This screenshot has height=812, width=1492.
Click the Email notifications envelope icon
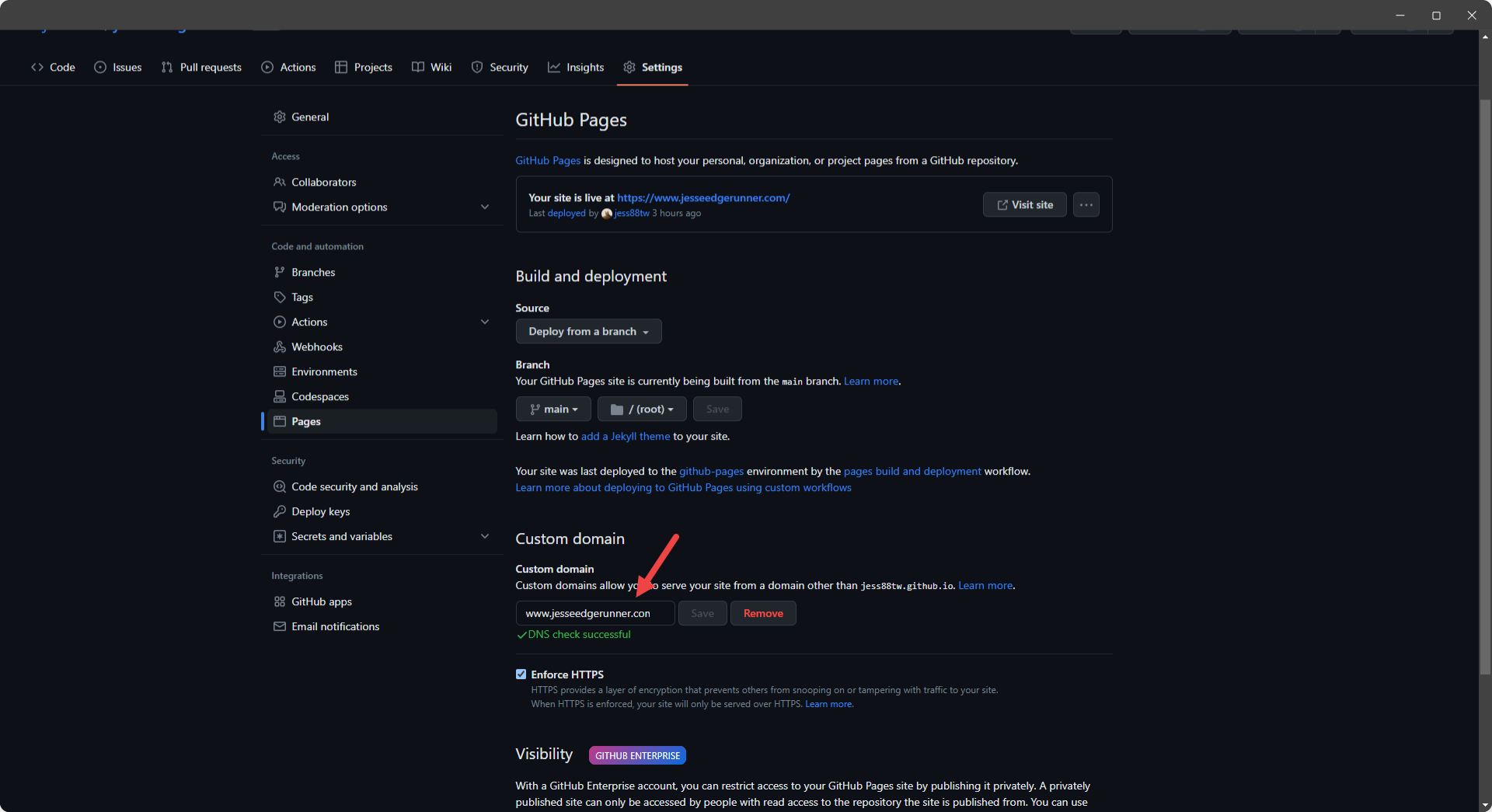pyautogui.click(x=280, y=626)
